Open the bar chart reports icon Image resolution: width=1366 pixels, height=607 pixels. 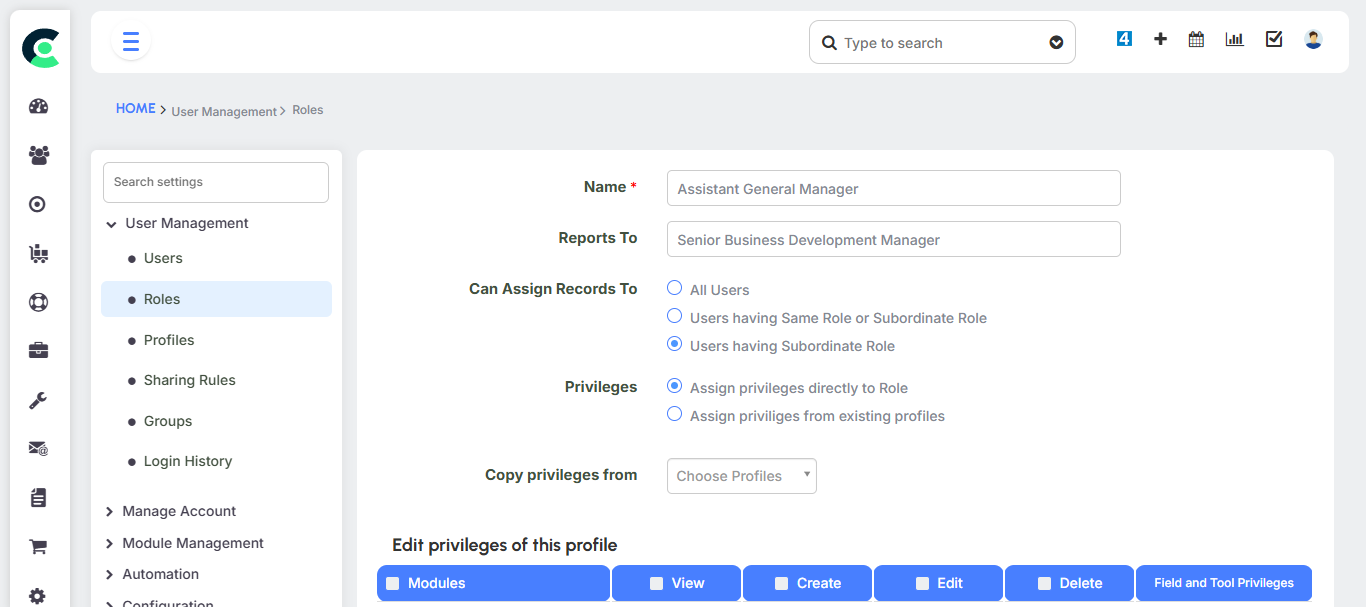(1235, 39)
